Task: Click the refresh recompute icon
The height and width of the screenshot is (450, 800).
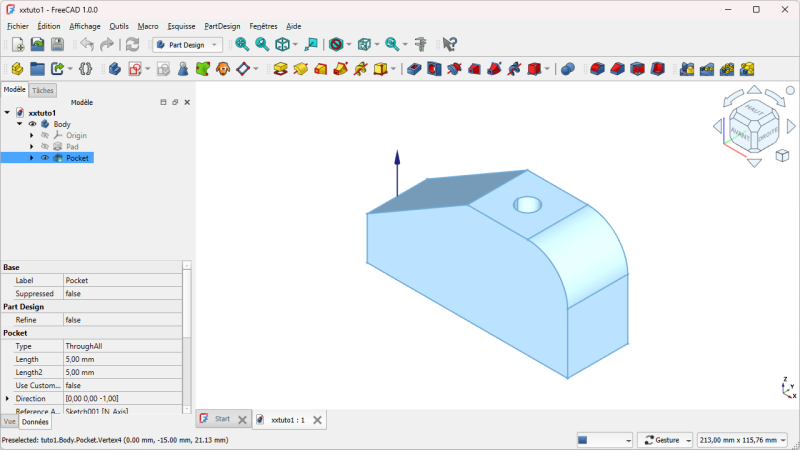Action: point(132,44)
